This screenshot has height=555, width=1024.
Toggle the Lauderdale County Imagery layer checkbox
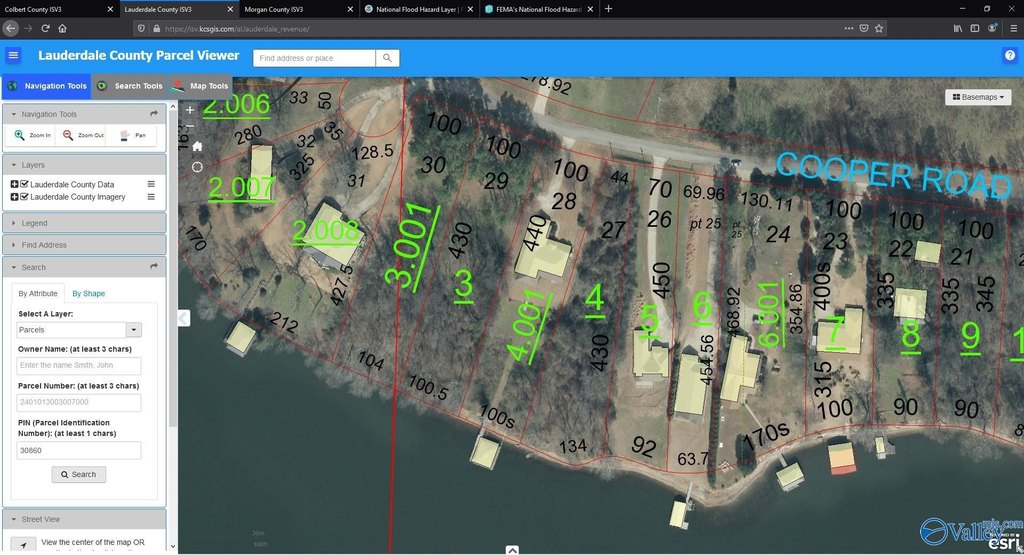pos(25,197)
